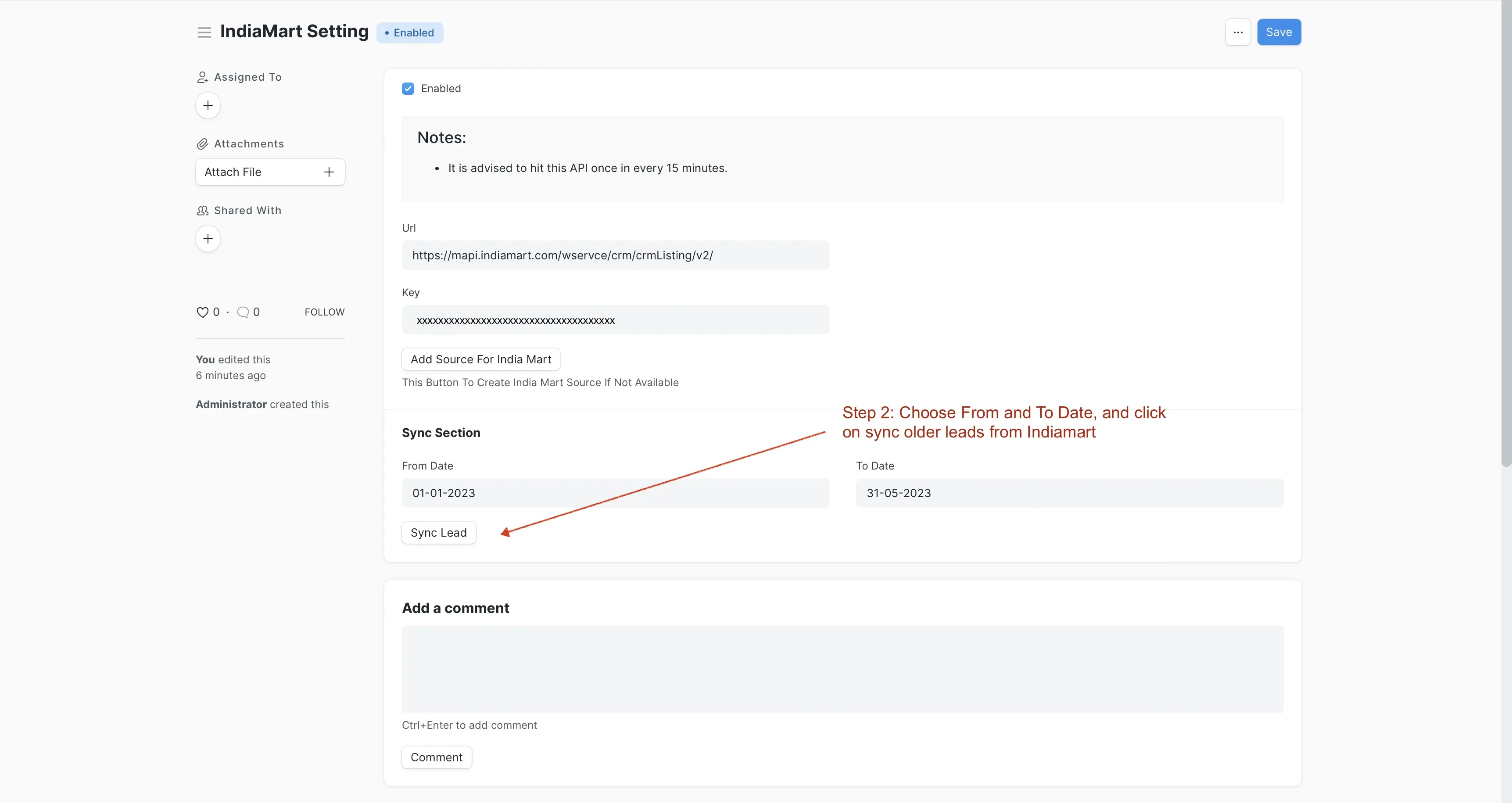Click Add Source For India Mart button
1512x803 pixels.
(x=481, y=359)
